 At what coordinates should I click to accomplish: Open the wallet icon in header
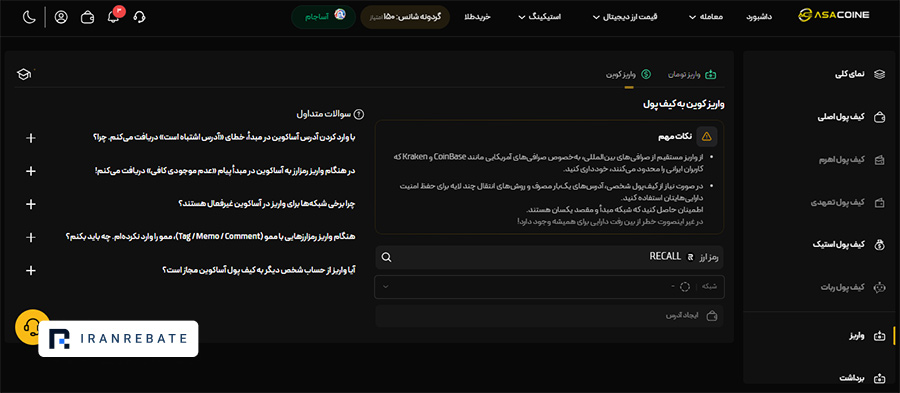[x=87, y=17]
